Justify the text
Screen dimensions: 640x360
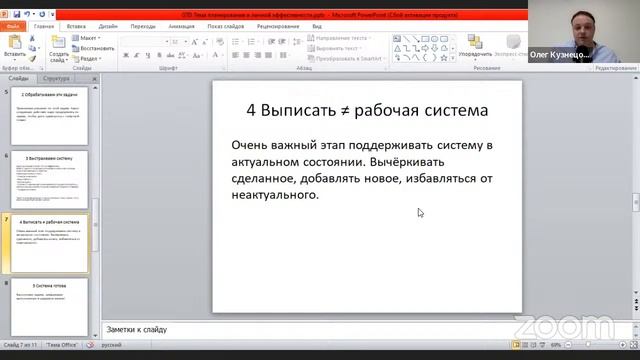269,55
